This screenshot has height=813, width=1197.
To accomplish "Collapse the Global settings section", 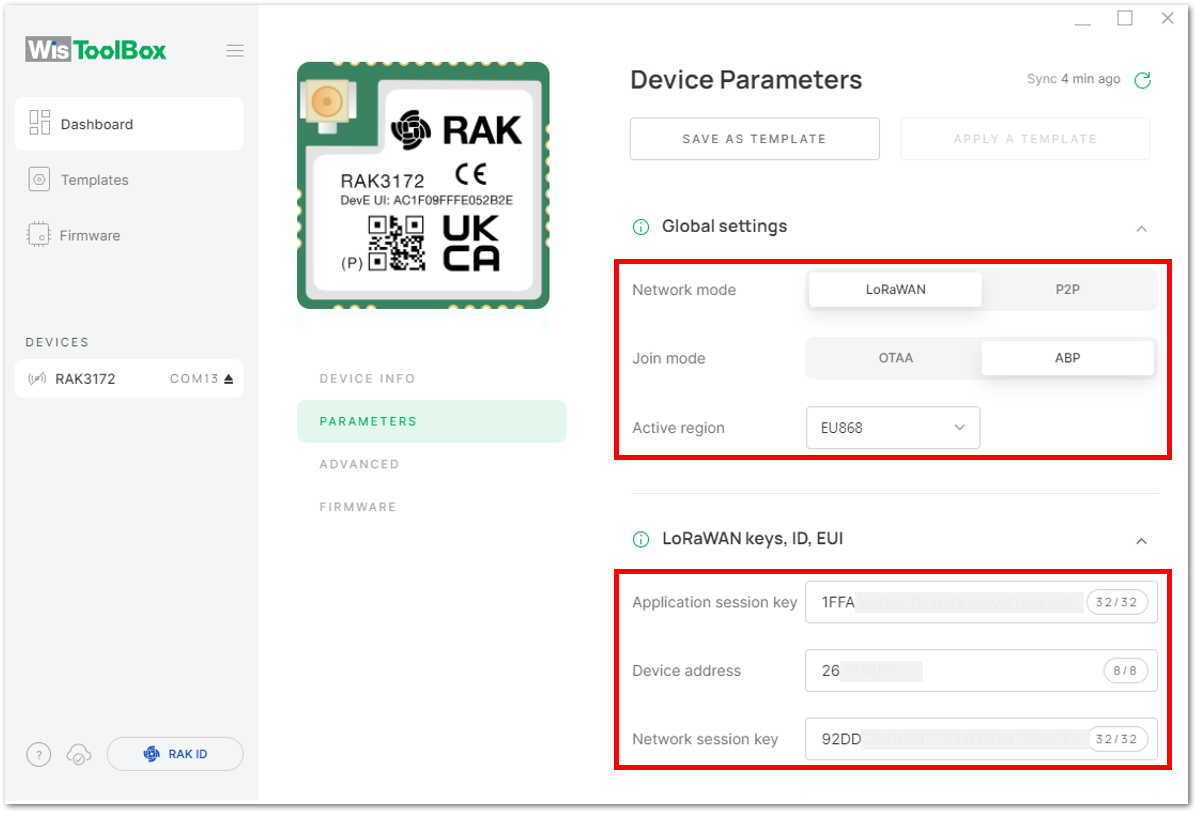I will point(1141,228).
